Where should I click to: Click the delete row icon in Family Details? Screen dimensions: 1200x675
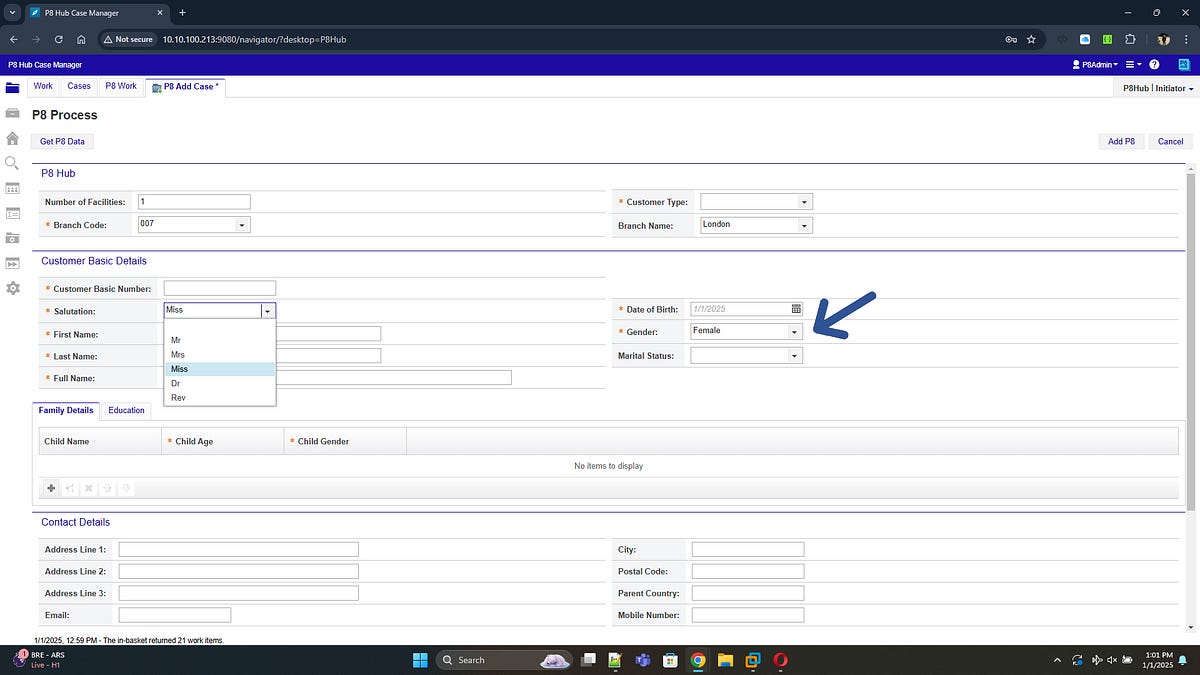(88, 488)
